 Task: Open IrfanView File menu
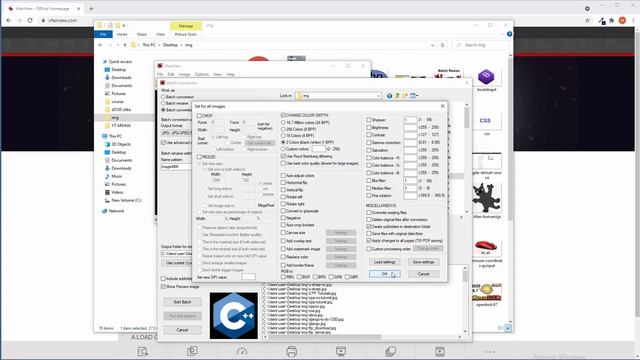tap(160, 75)
